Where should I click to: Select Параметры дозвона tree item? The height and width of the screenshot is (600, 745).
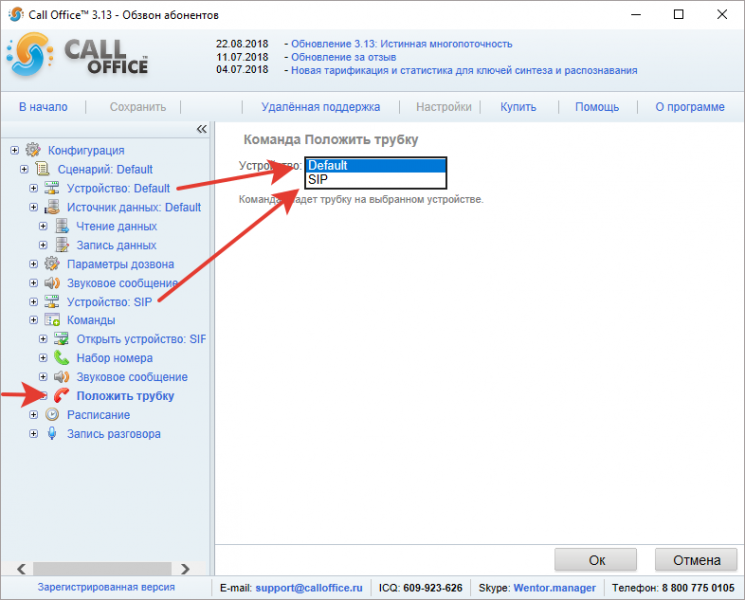click(x=120, y=264)
